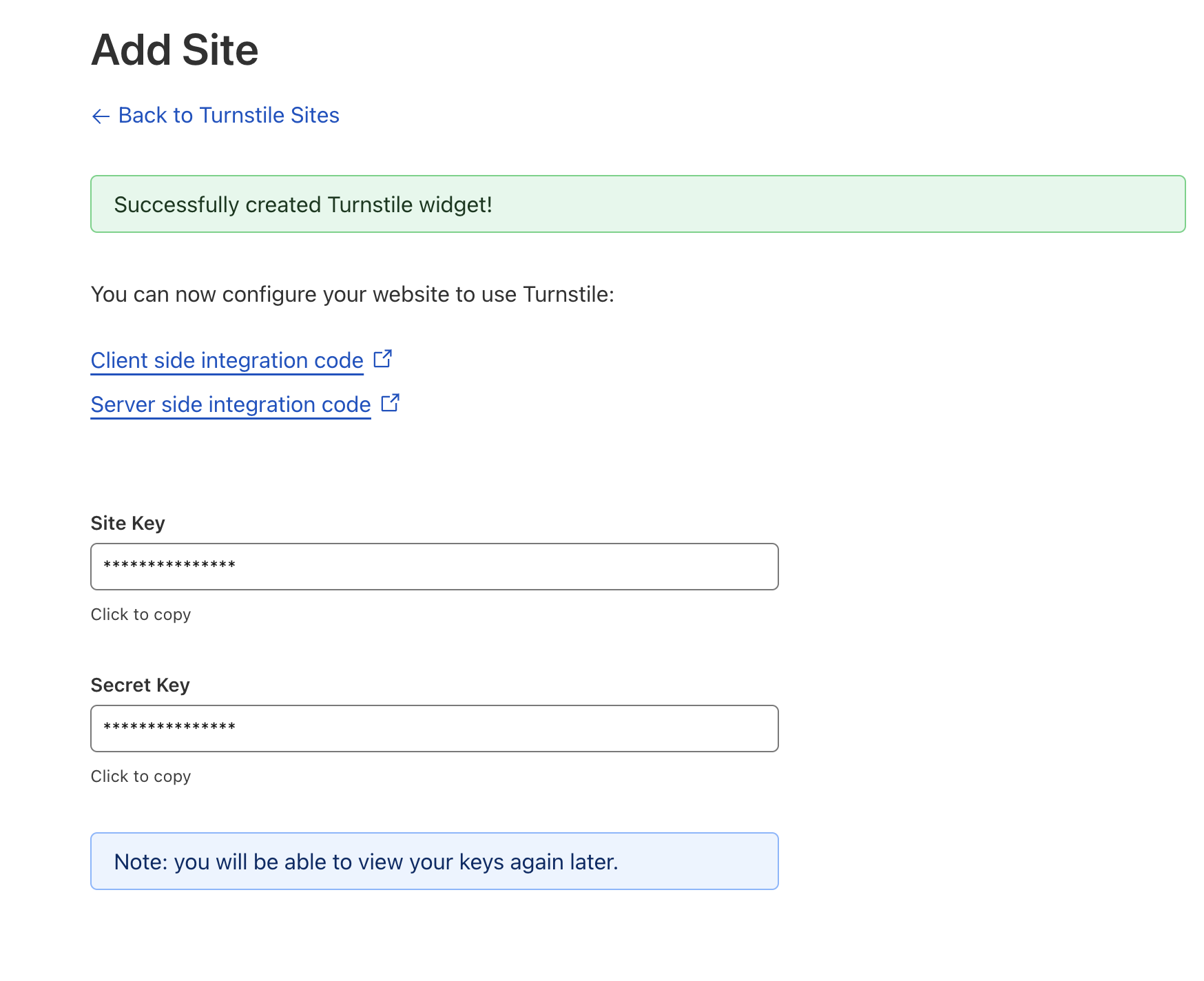Open Client side integration code link
Screen dimensions: 1204x981
[227, 360]
